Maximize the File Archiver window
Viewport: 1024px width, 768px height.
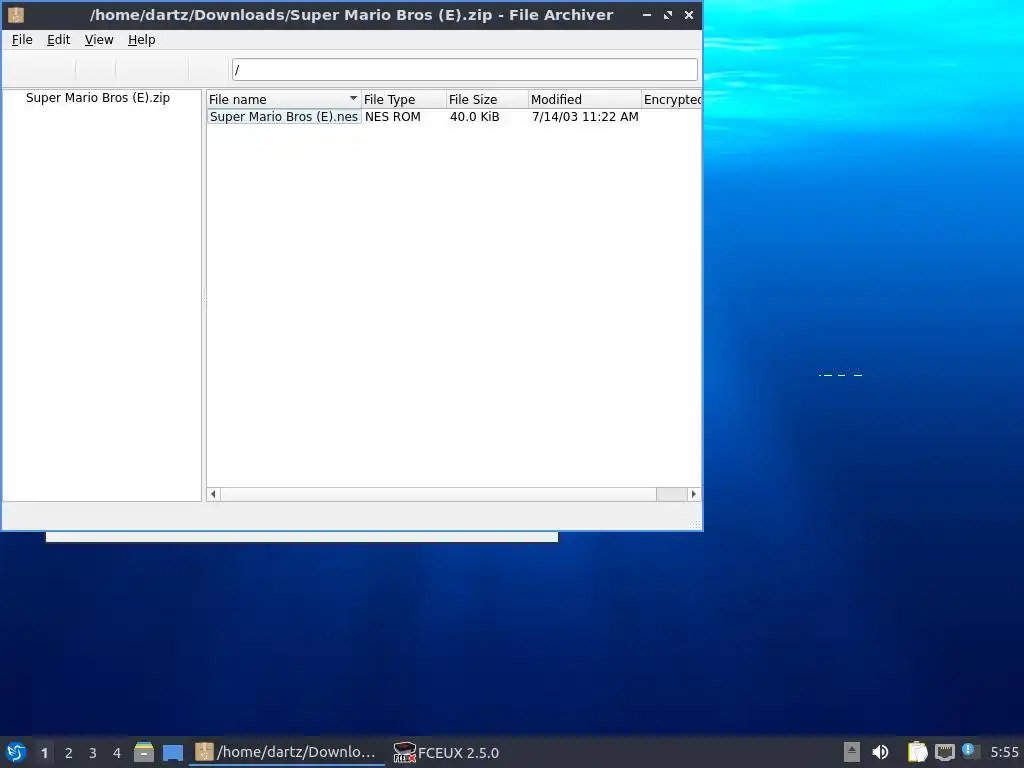point(667,14)
